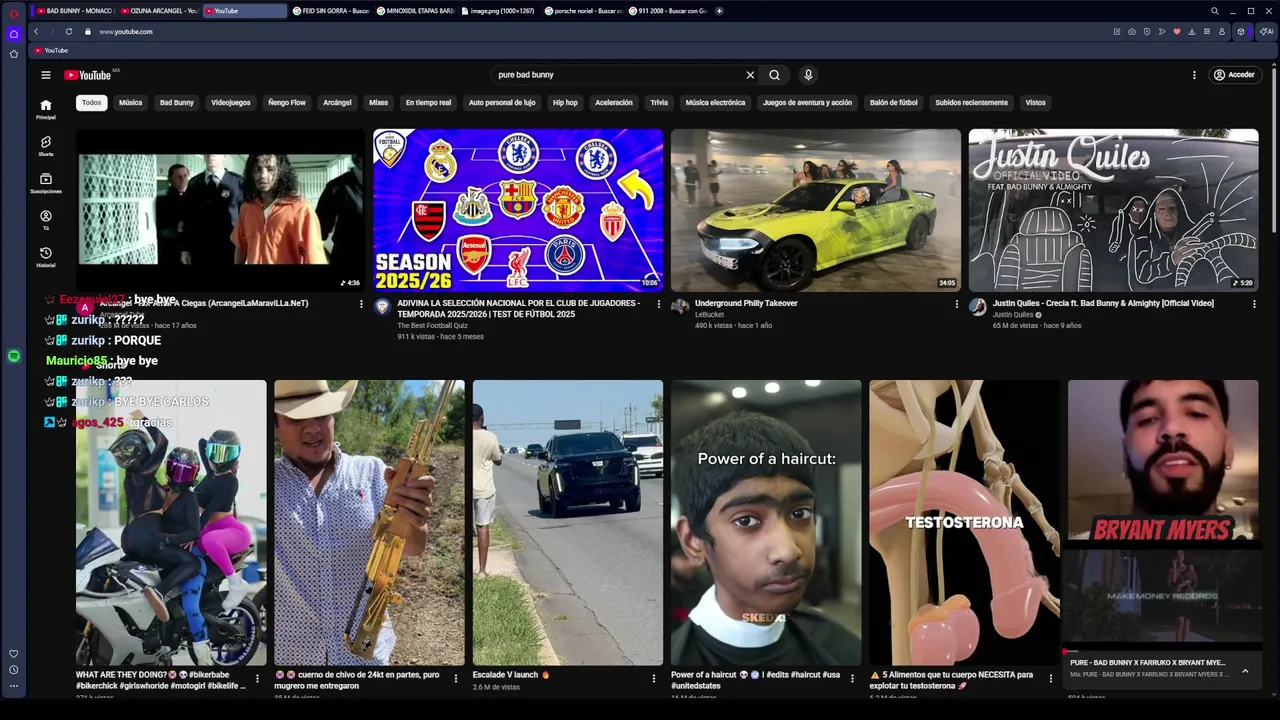
Task: Open the browser AI assistant button
Action: pyautogui.click(x=1267, y=32)
